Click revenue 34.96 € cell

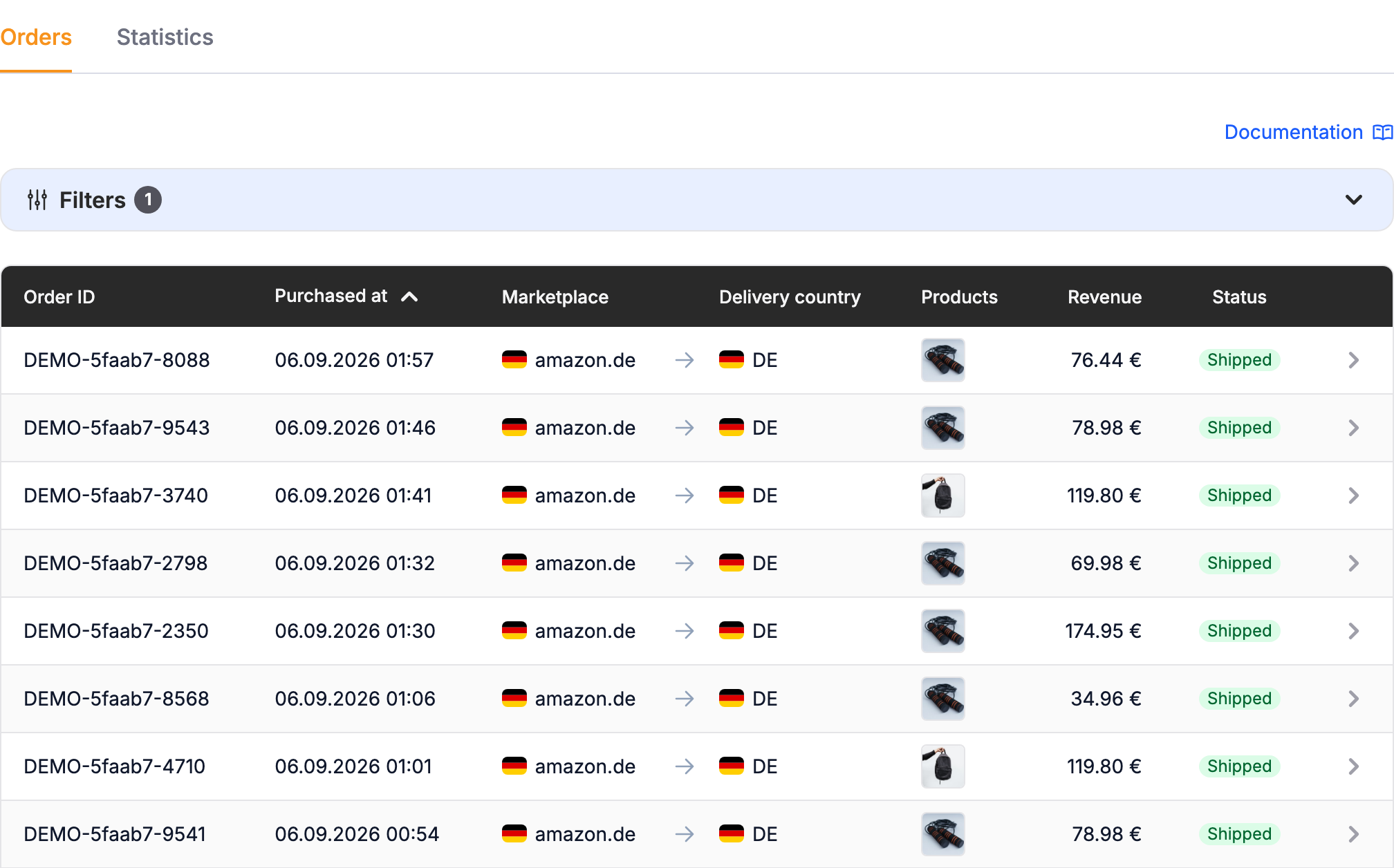click(x=1106, y=699)
